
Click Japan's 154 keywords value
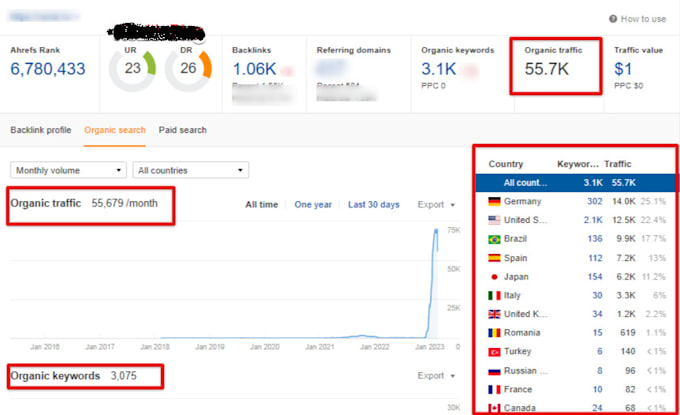click(x=595, y=277)
